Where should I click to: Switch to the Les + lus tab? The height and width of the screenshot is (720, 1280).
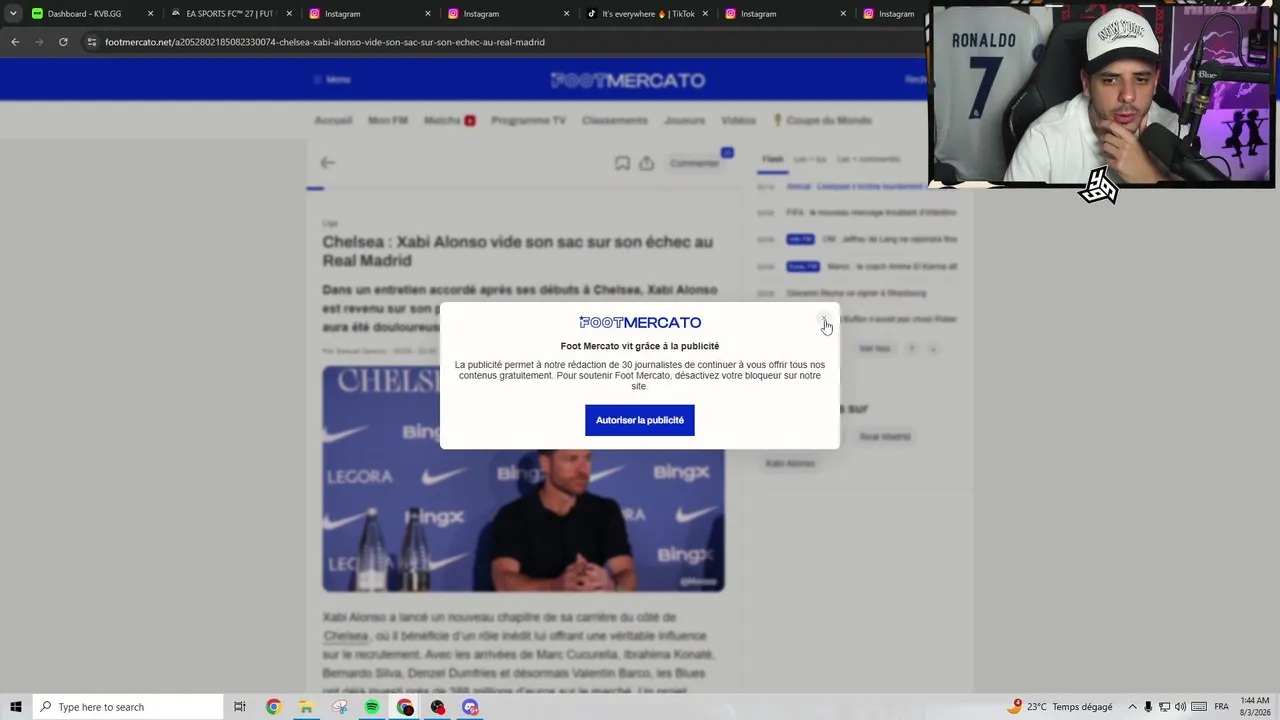tap(810, 159)
